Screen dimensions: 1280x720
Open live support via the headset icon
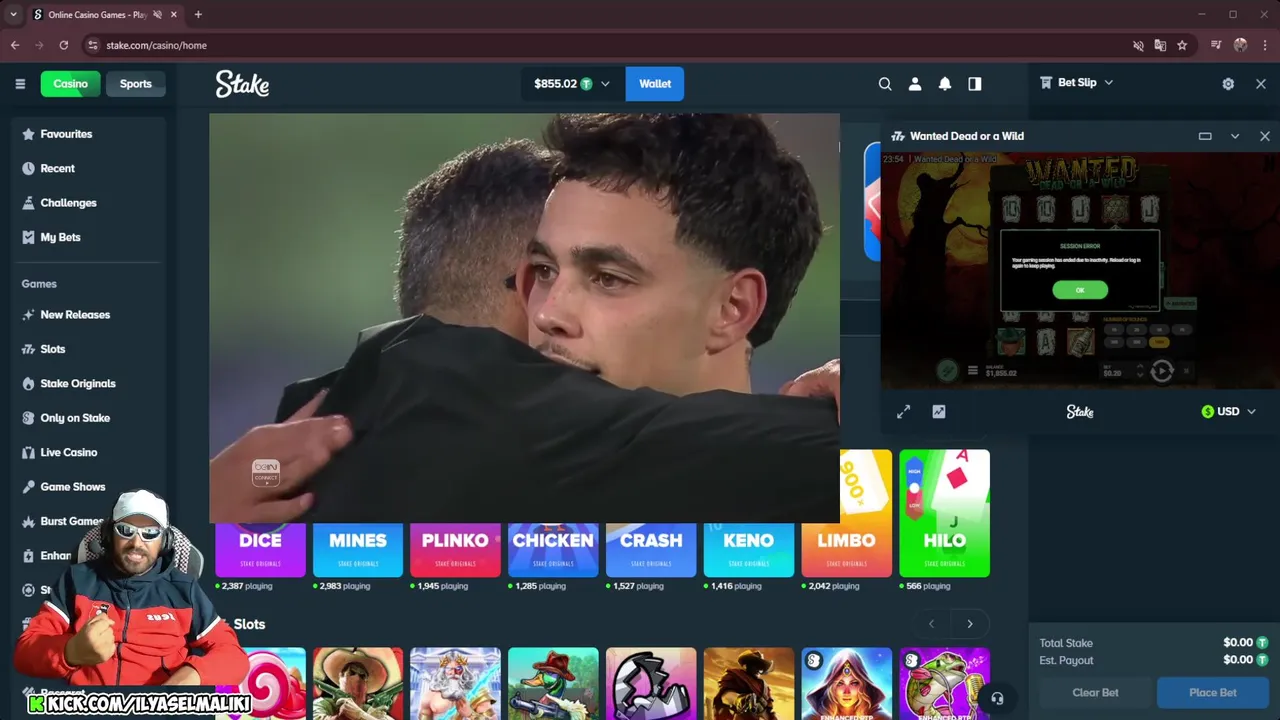click(997, 698)
